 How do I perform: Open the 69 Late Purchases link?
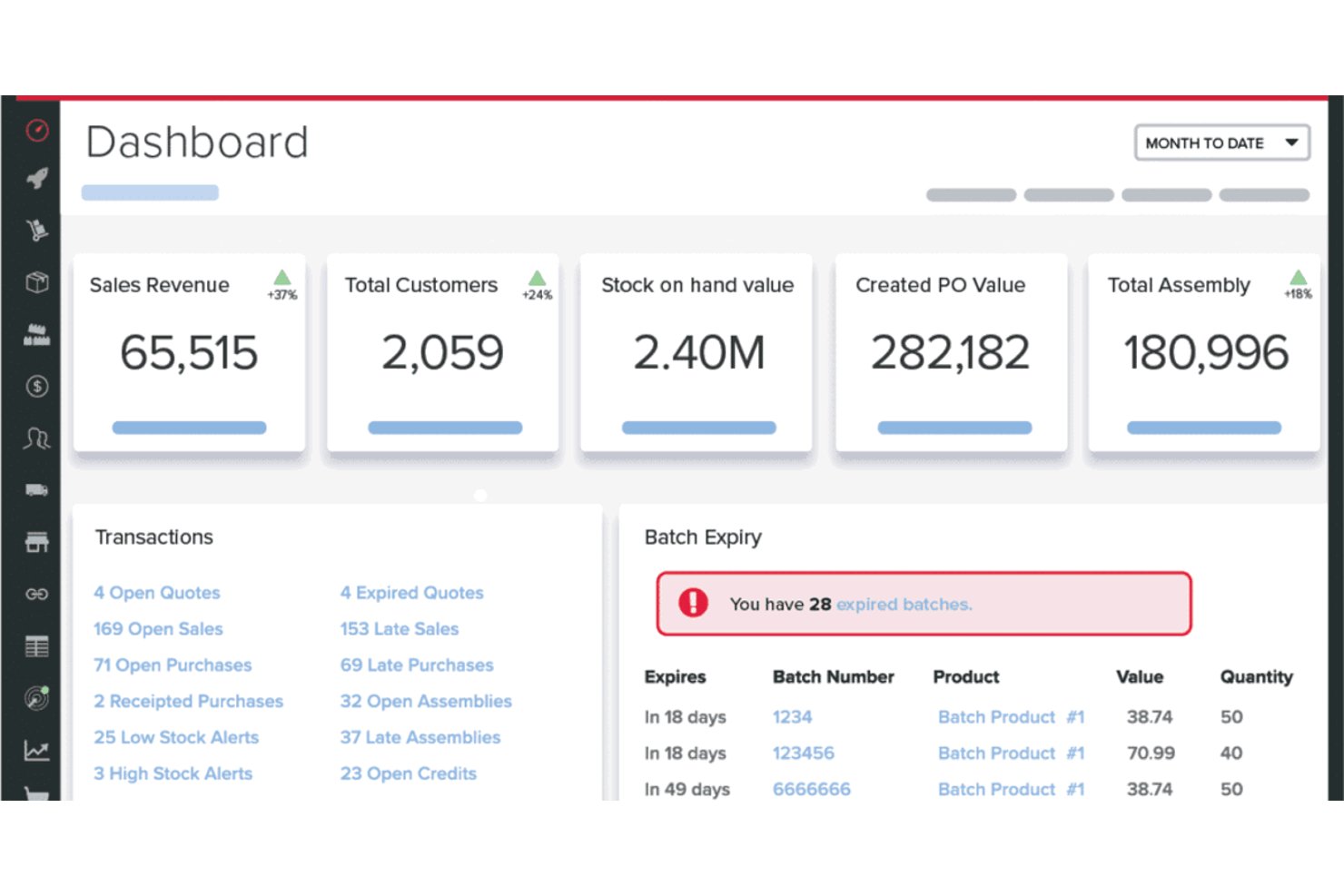417,665
